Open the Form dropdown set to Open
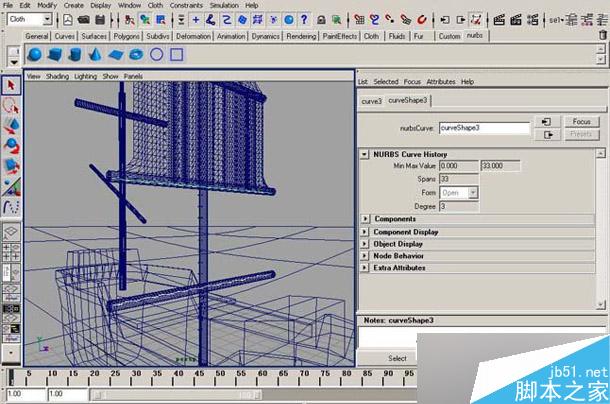The width and height of the screenshot is (610, 404). [459, 192]
